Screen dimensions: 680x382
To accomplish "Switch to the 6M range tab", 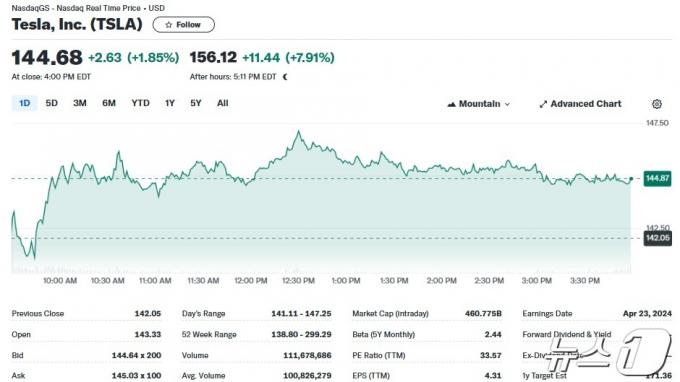I will [109, 103].
